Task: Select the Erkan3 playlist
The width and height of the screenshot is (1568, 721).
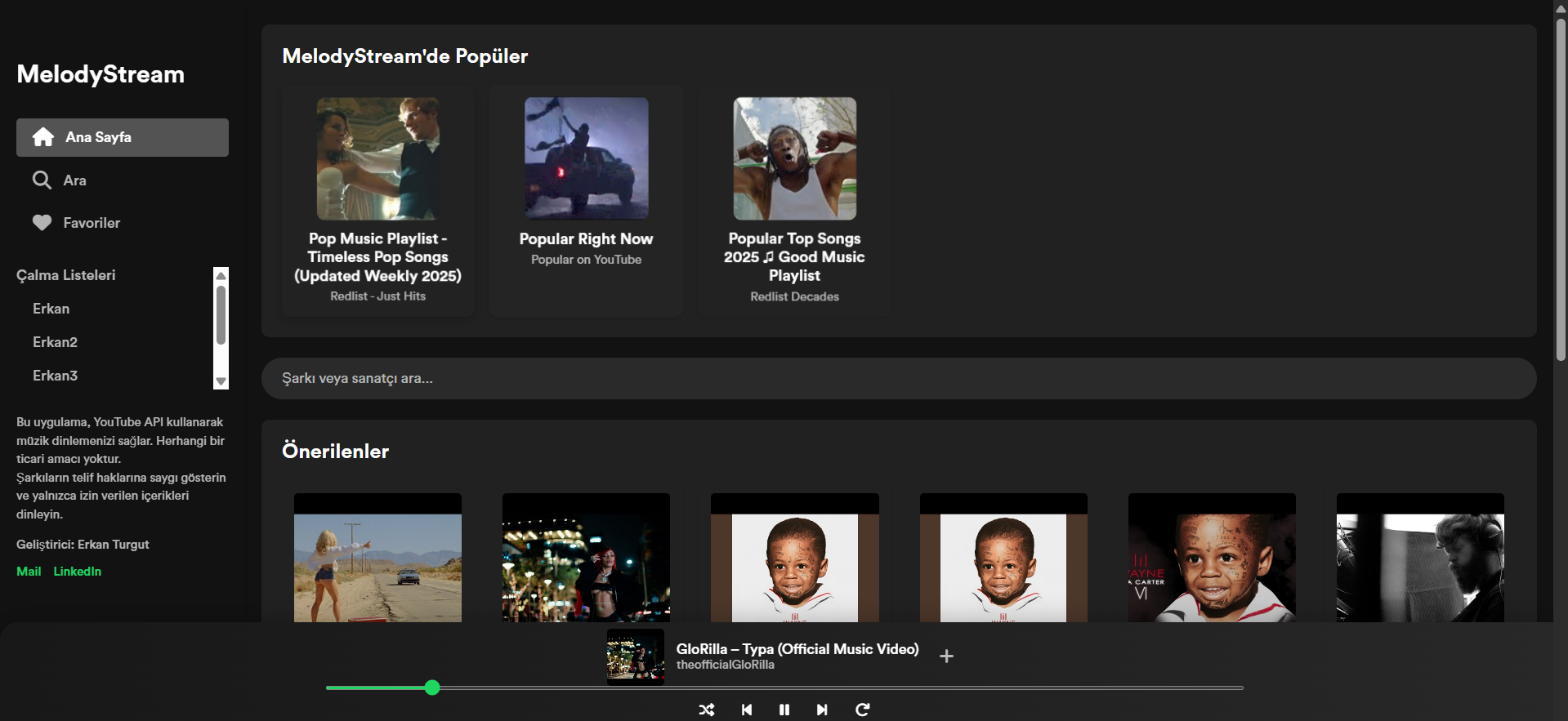Action: [x=55, y=376]
